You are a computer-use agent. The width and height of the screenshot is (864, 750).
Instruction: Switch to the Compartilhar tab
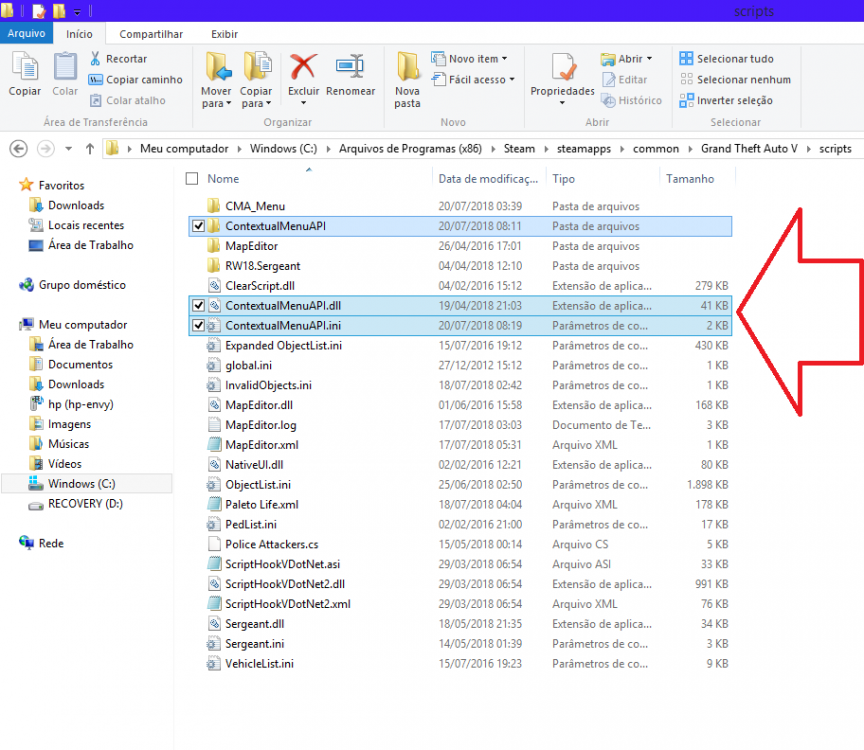point(151,34)
